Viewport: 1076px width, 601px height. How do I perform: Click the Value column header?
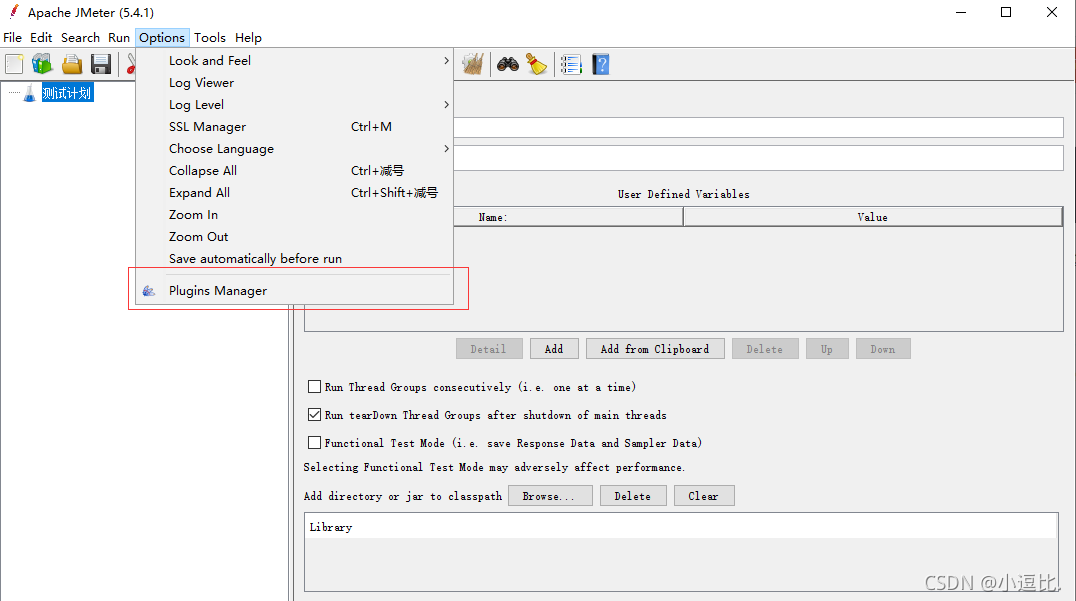pos(873,217)
